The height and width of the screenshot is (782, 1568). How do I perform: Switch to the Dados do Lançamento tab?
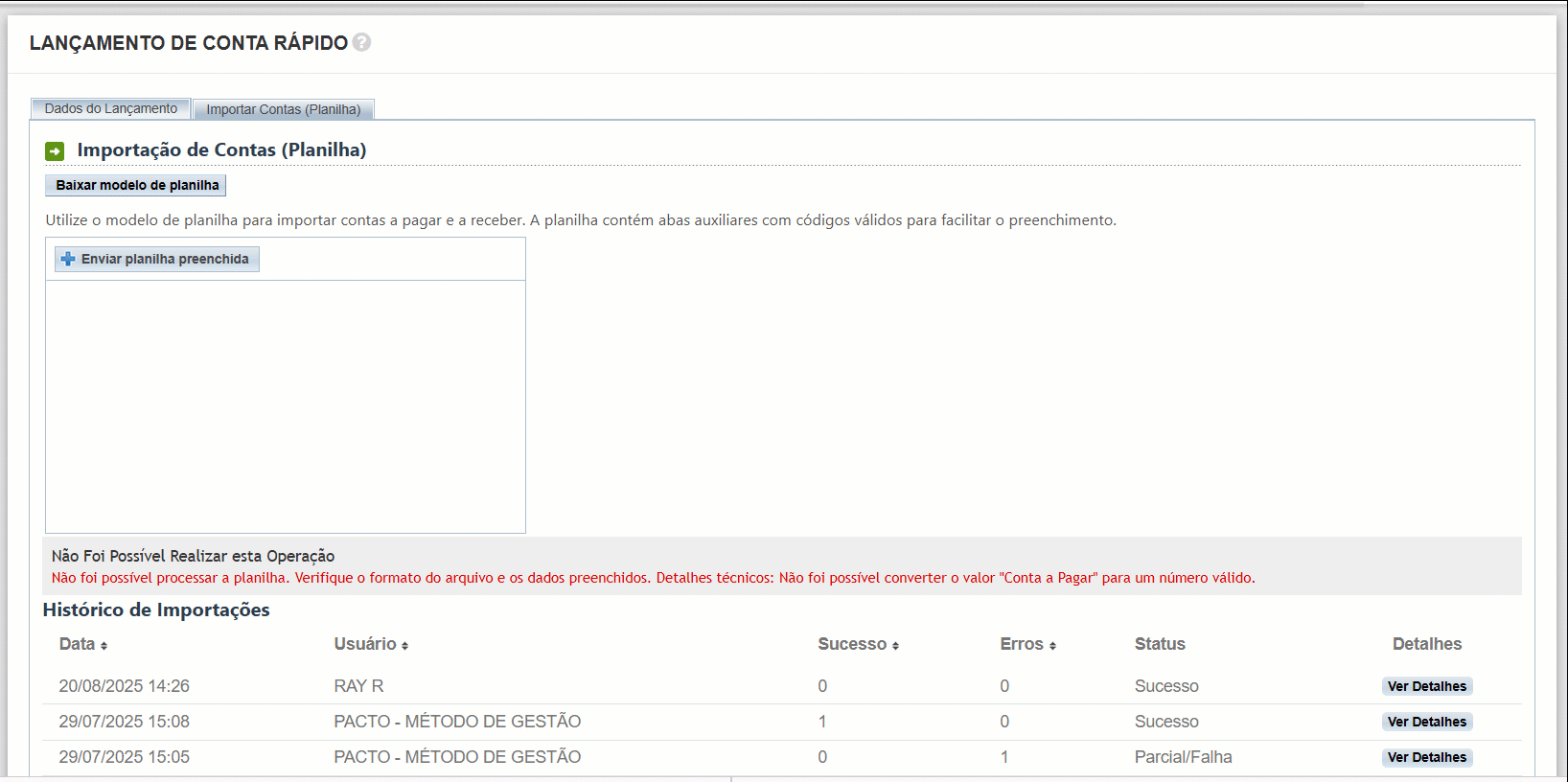pyautogui.click(x=110, y=109)
